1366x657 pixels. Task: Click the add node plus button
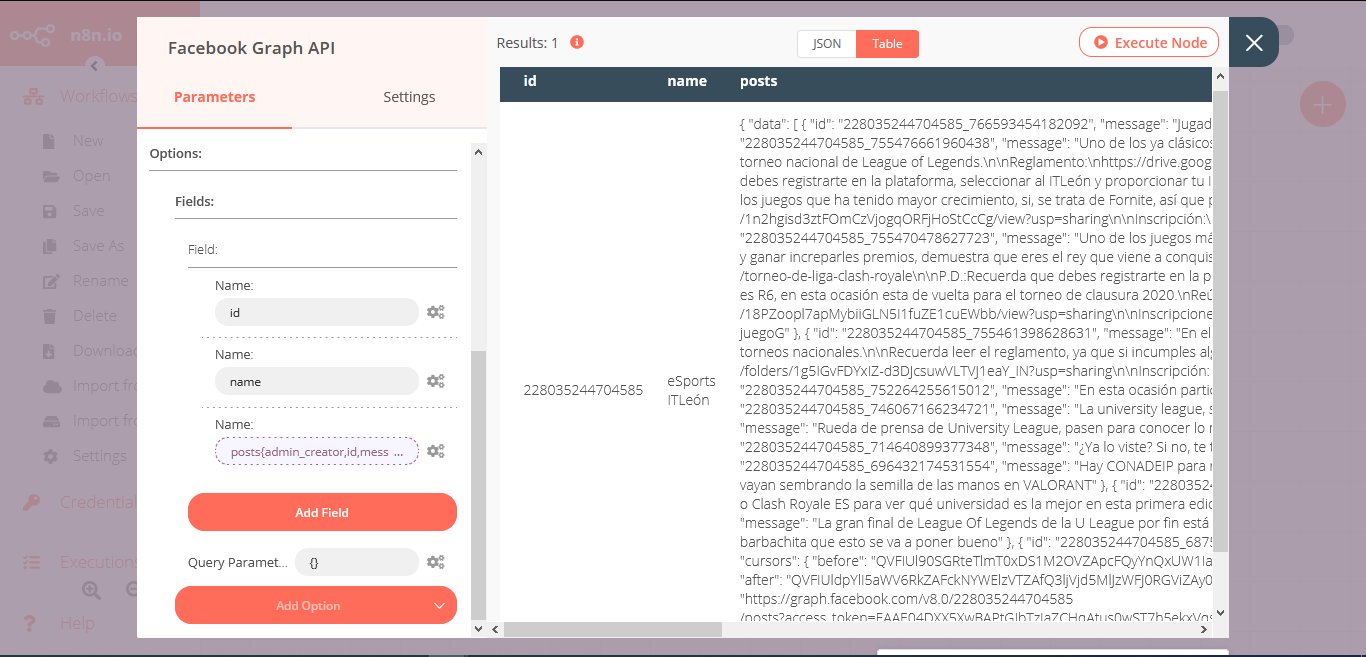[1322, 105]
